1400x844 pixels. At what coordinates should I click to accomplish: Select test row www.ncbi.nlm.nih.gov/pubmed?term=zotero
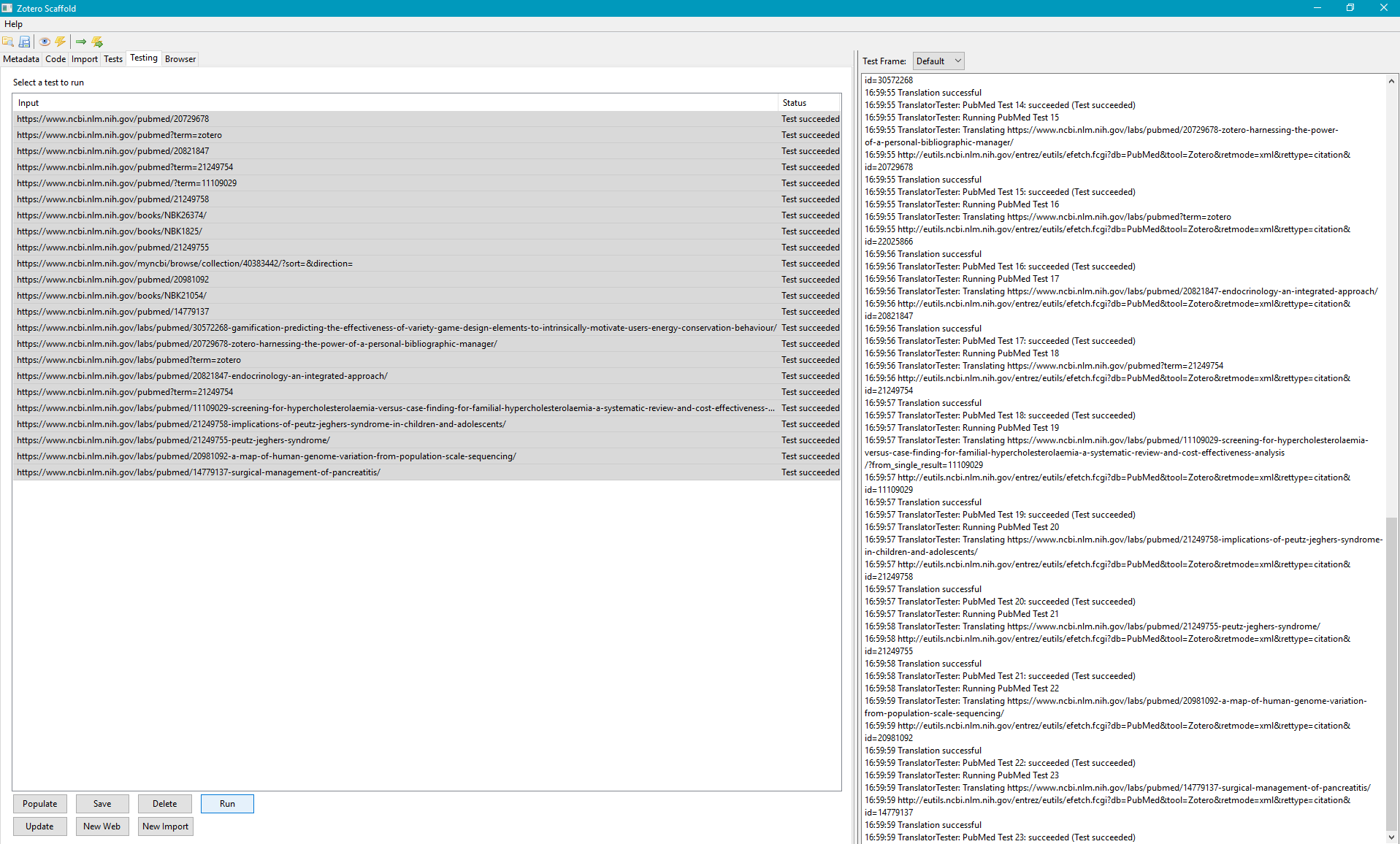coord(427,135)
